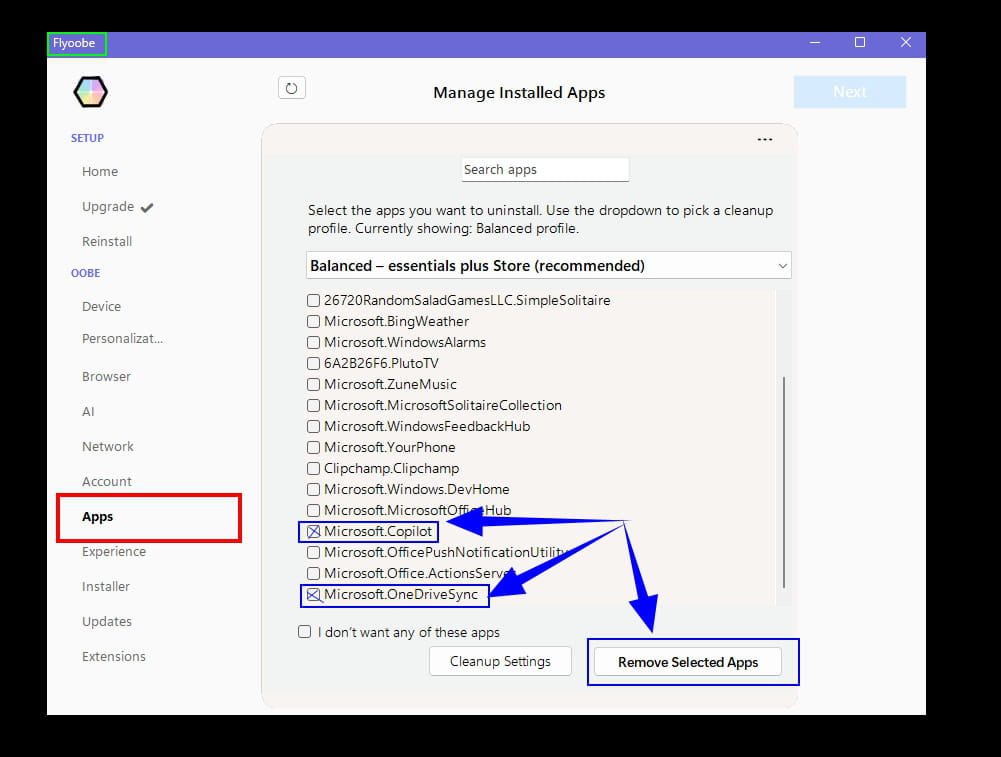The height and width of the screenshot is (757, 1001).
Task: Check Microsoft.Office.ActionsServer checkbox
Action: [313, 574]
